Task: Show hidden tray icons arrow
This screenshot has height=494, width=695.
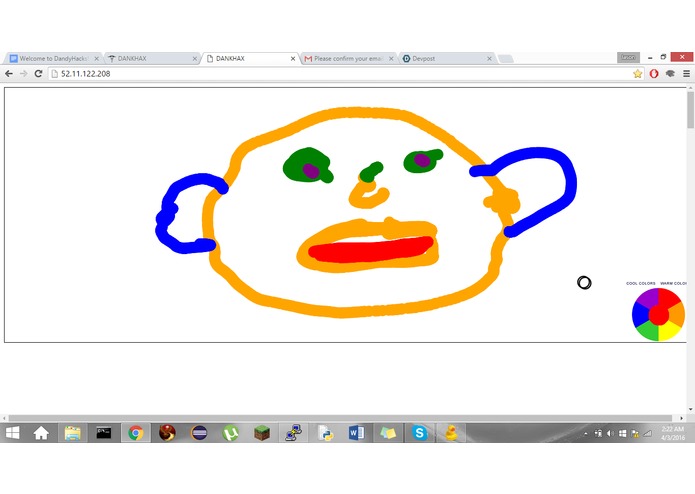Action: [586, 434]
